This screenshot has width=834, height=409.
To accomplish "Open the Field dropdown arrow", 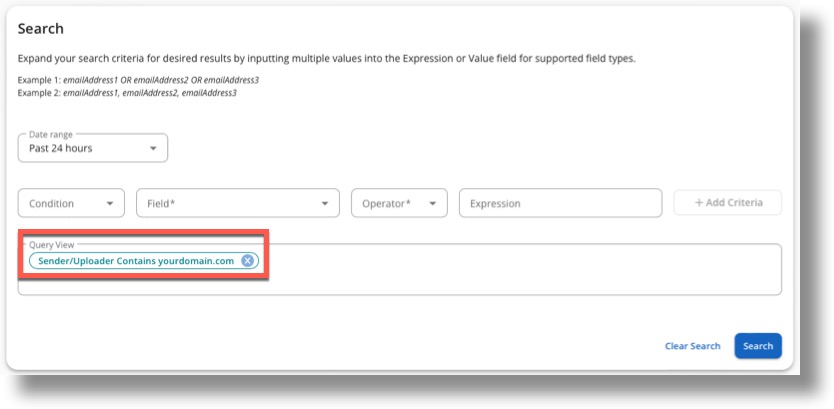I will [323, 203].
